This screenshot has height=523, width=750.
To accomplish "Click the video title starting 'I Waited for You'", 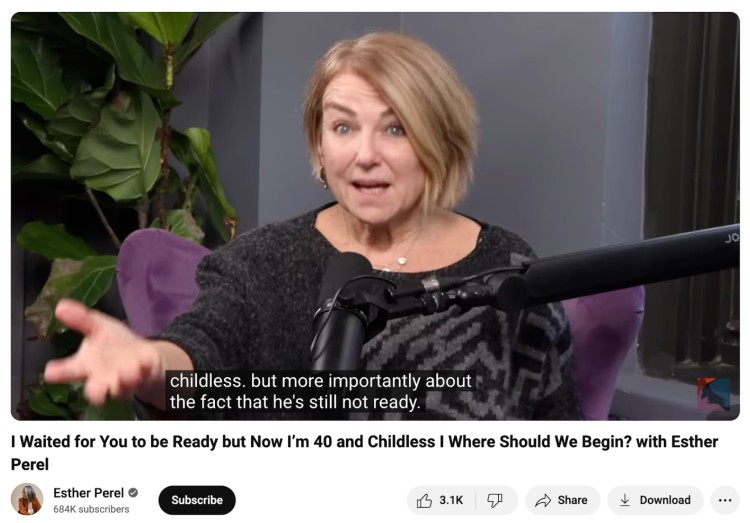I will (364, 453).
